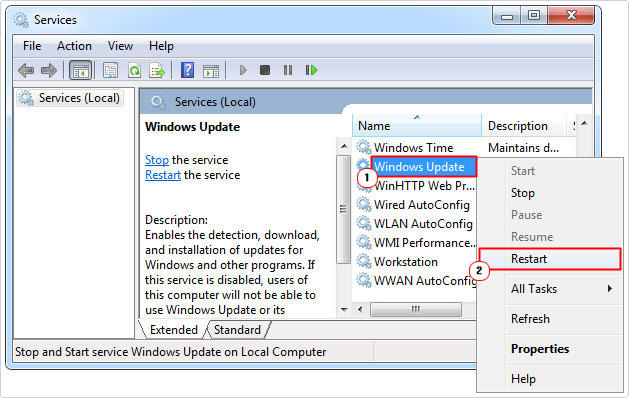Viewport: 629px width, 398px height.
Task: Choose Restart in the context menu
Action: pos(550,259)
